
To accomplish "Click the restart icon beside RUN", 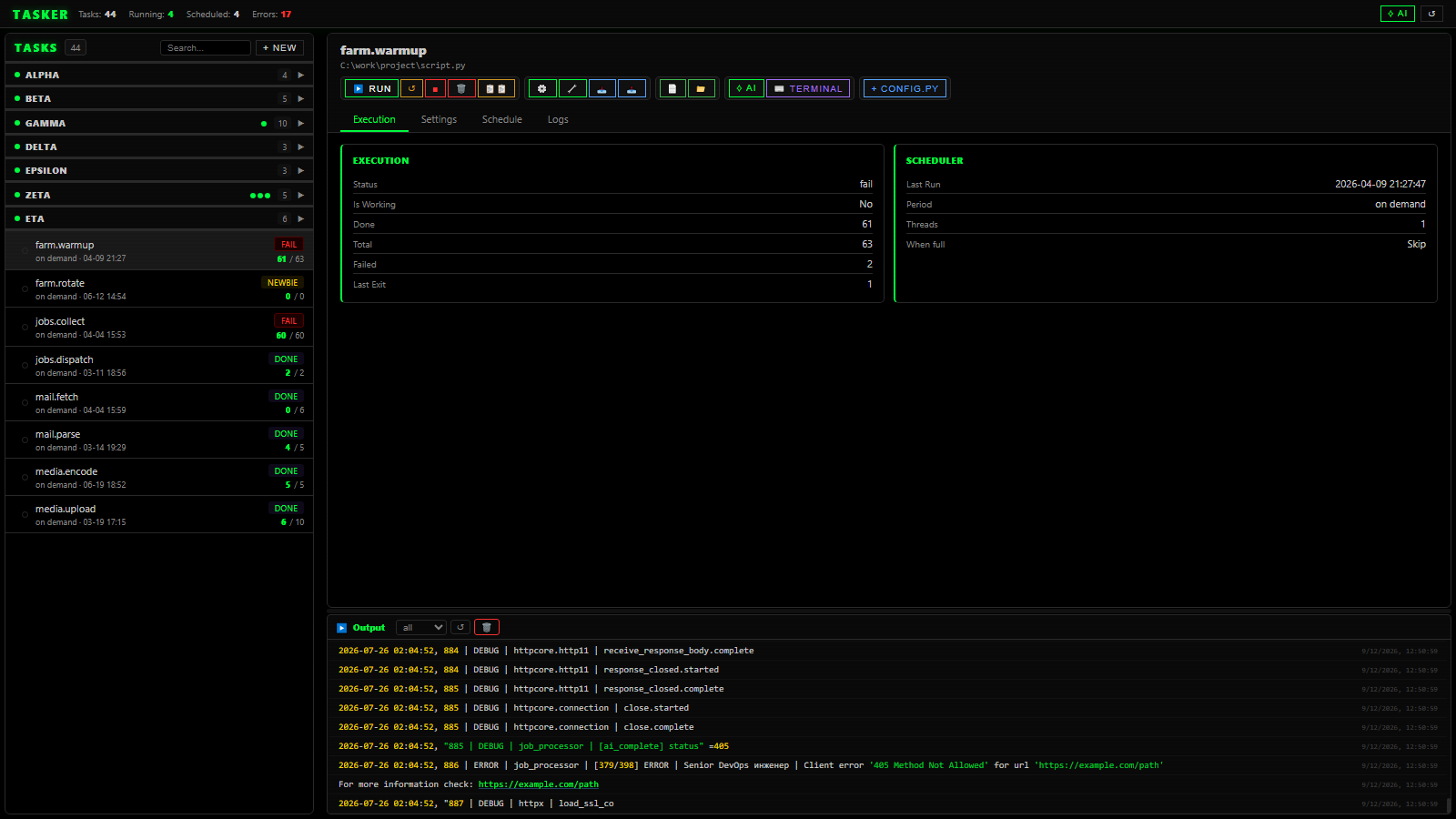I will tap(411, 88).
